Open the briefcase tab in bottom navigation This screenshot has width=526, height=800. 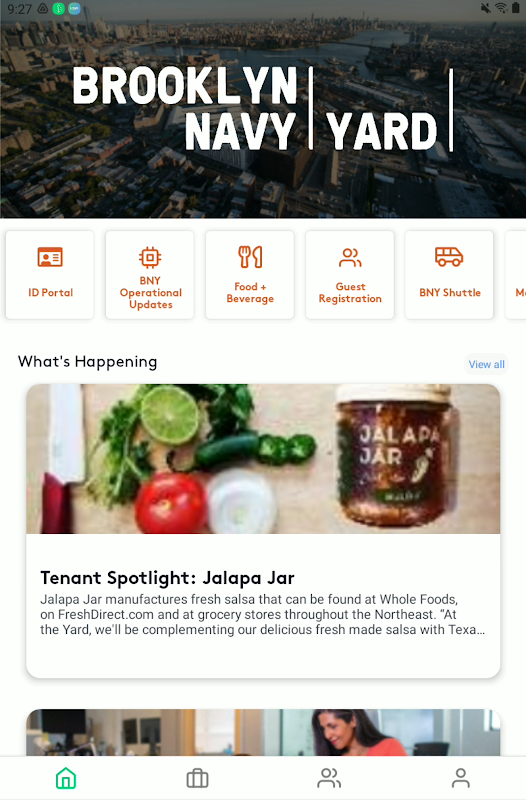coord(197,779)
